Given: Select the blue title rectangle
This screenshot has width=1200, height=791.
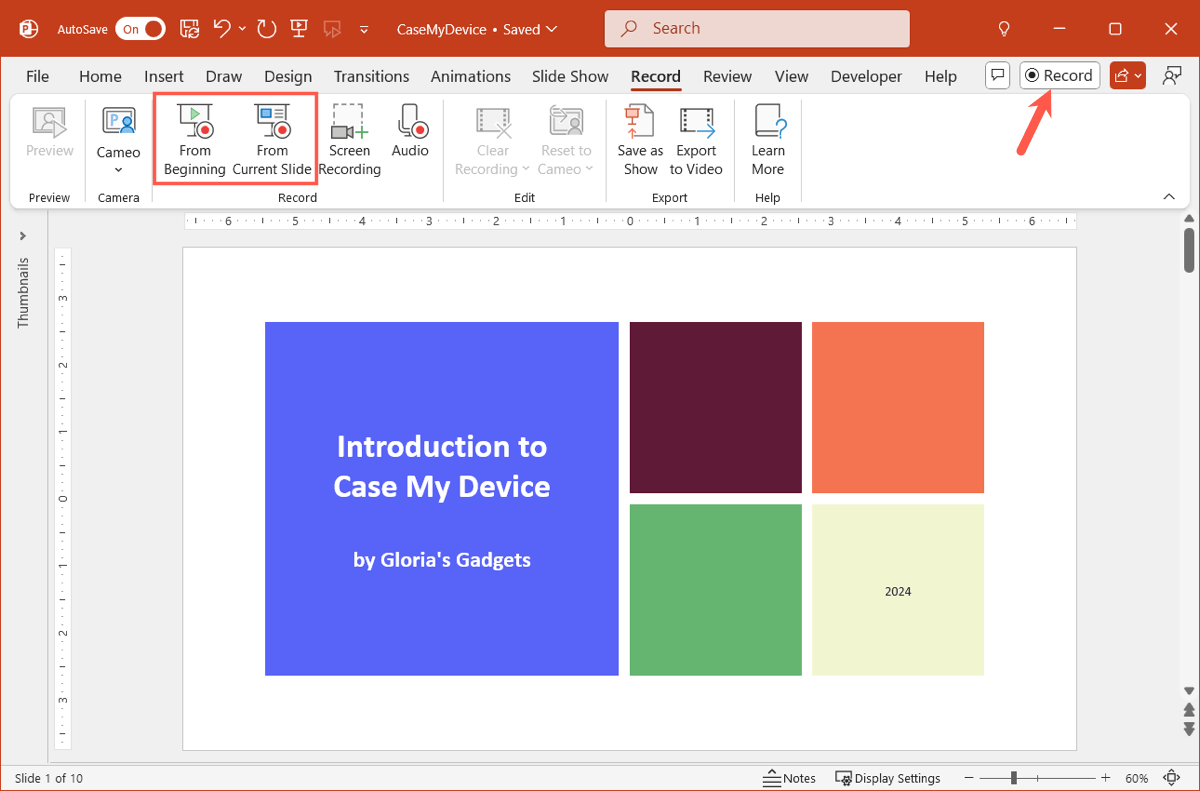Looking at the screenshot, I should point(441,499).
